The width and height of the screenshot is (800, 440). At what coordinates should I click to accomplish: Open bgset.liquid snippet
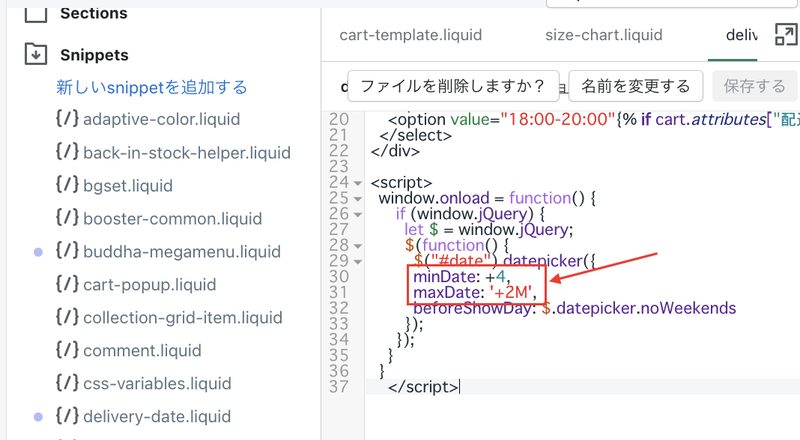[128, 185]
